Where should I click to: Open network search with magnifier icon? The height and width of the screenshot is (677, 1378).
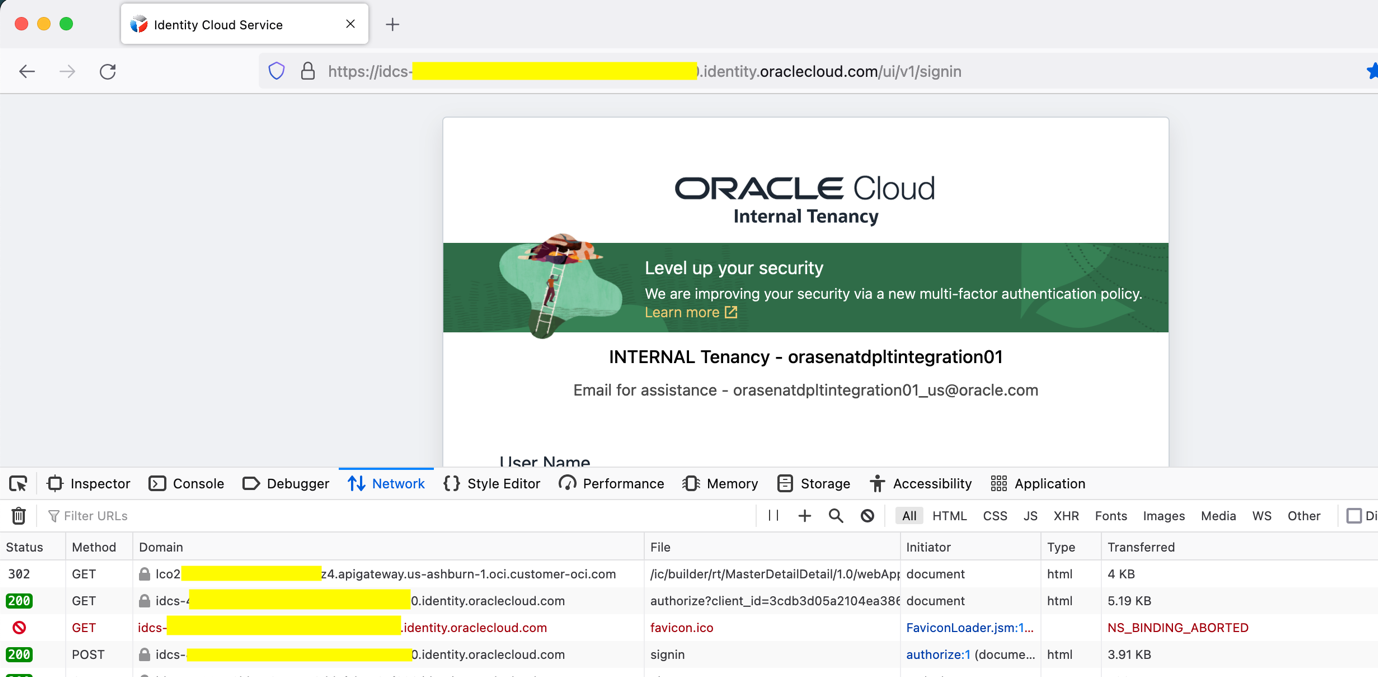pyautogui.click(x=836, y=516)
